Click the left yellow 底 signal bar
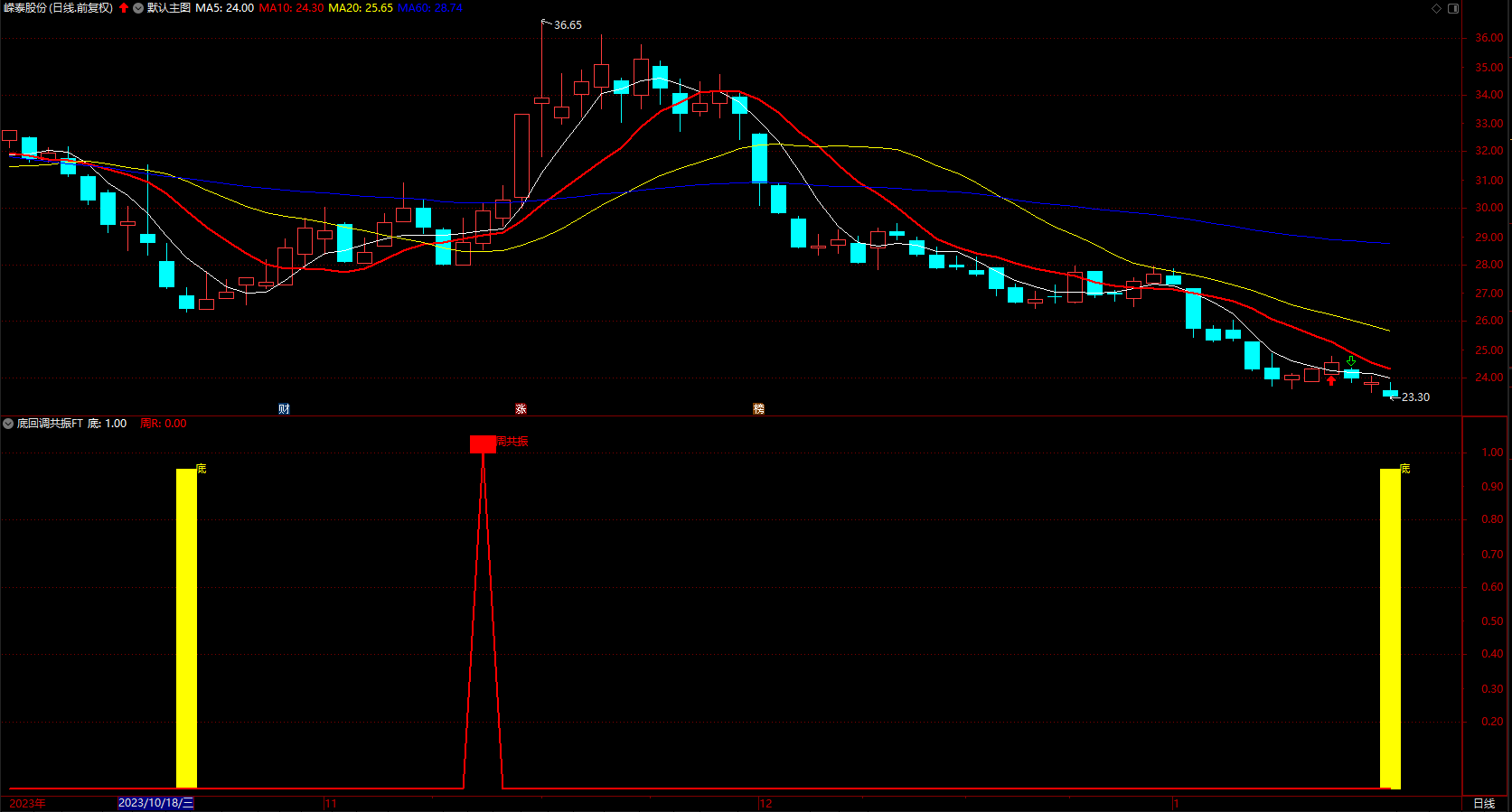Image resolution: width=1512 pixels, height=812 pixels. coord(186,628)
